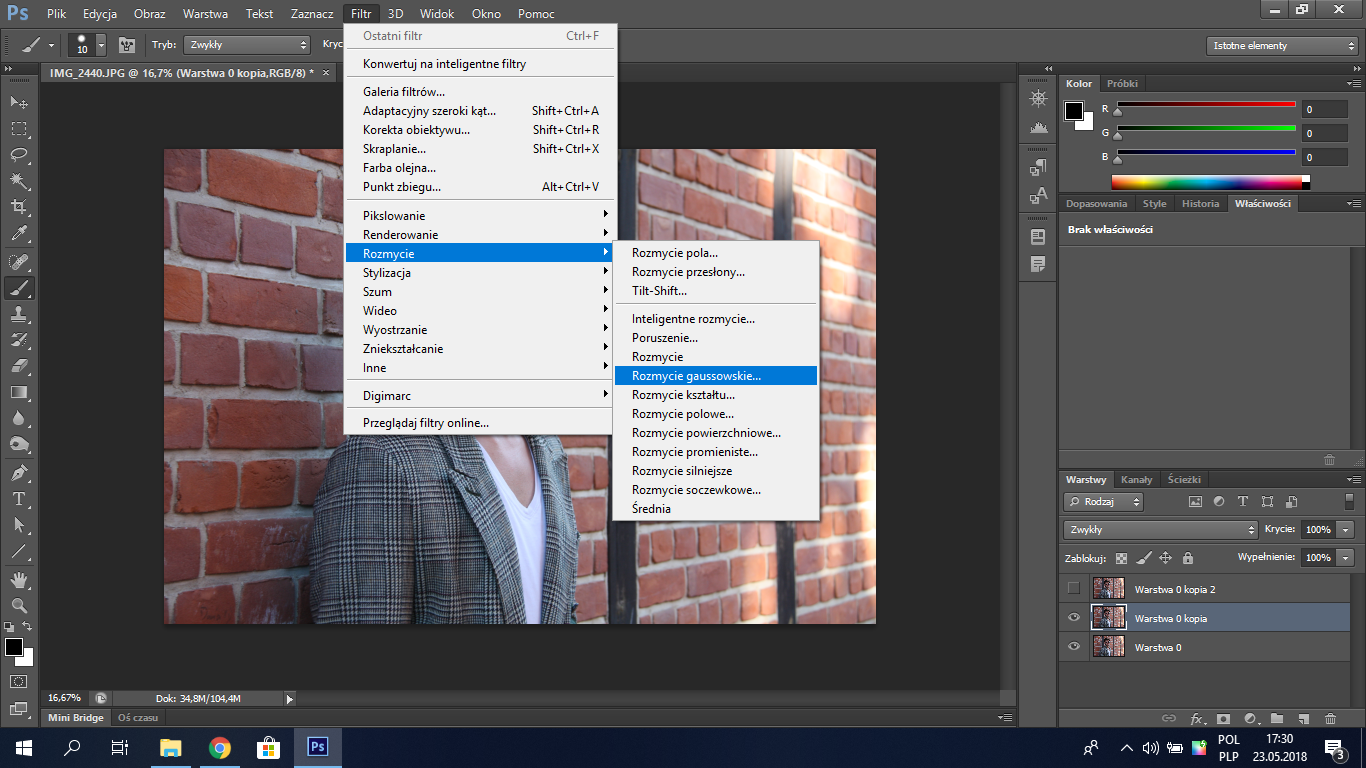Switch to the Kanały tab
This screenshot has height=768, width=1366.
click(x=1136, y=480)
